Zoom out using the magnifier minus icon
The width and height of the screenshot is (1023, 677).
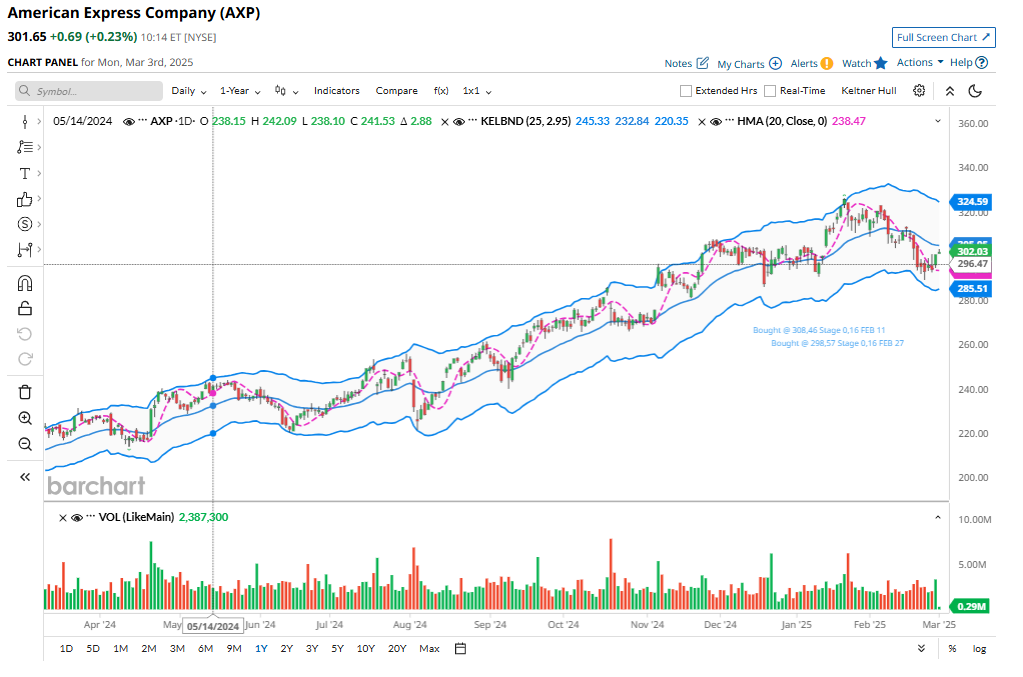(25, 444)
